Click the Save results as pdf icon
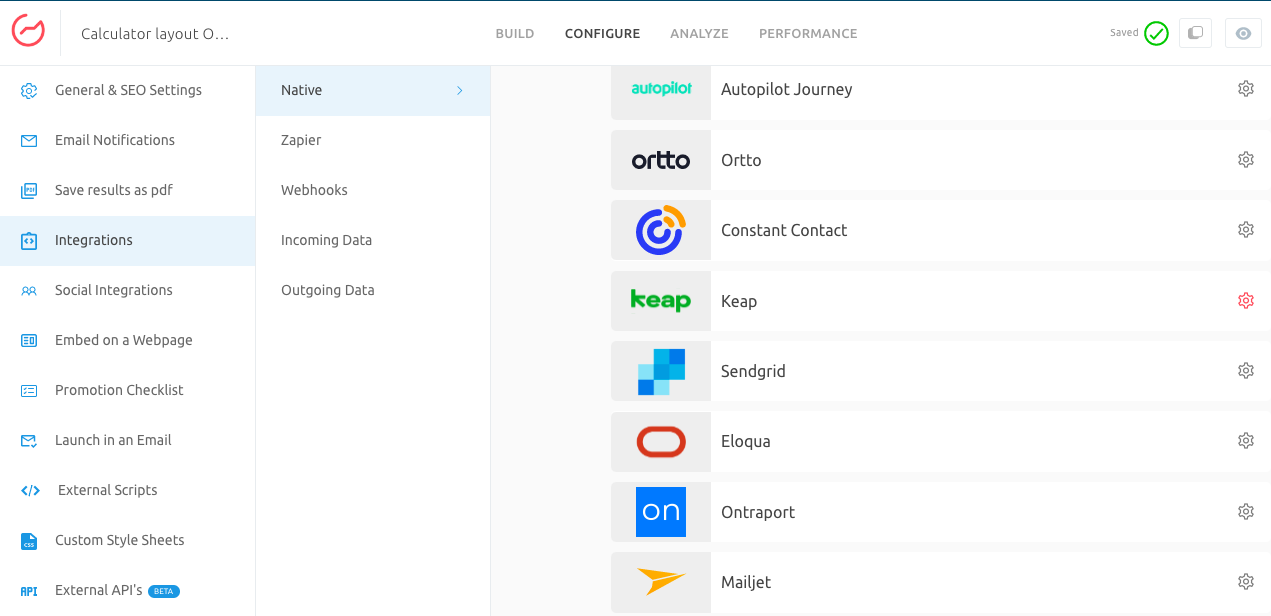The width and height of the screenshot is (1271, 616). [29, 191]
